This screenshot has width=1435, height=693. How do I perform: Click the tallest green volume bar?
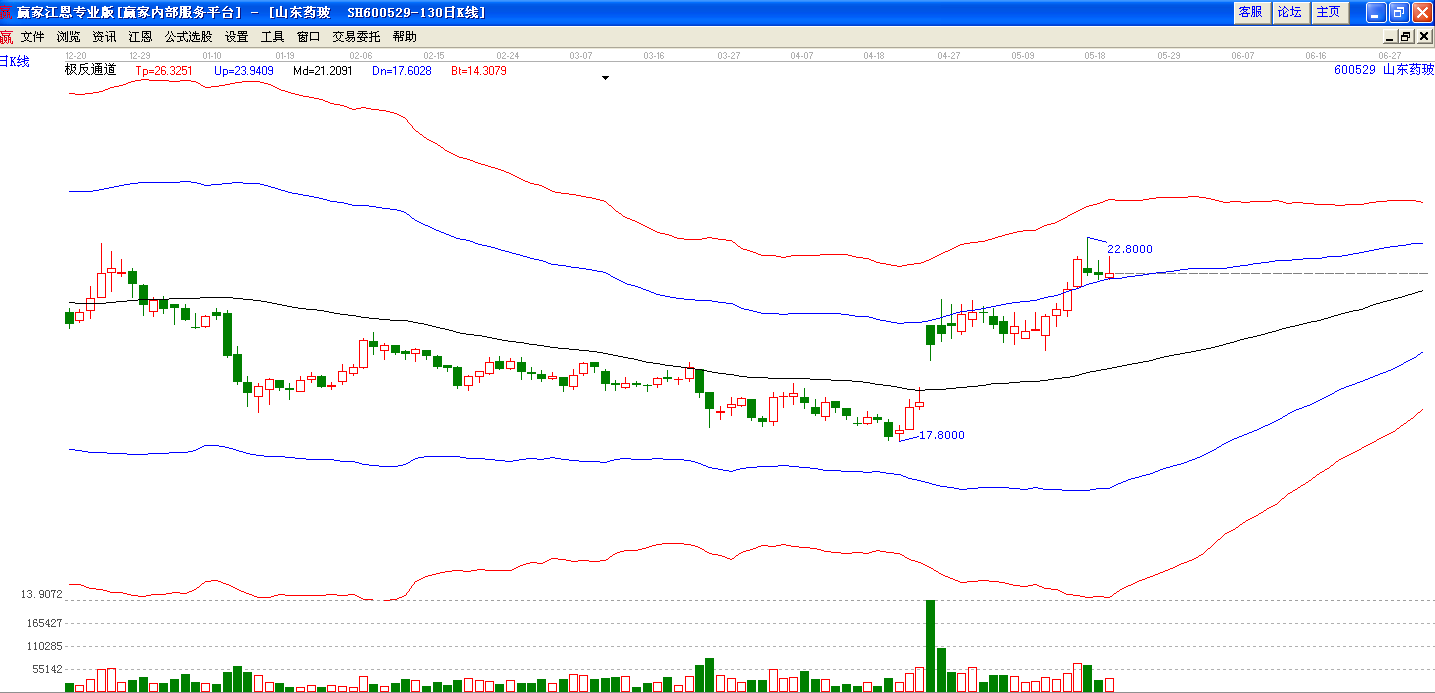pyautogui.click(x=930, y=646)
